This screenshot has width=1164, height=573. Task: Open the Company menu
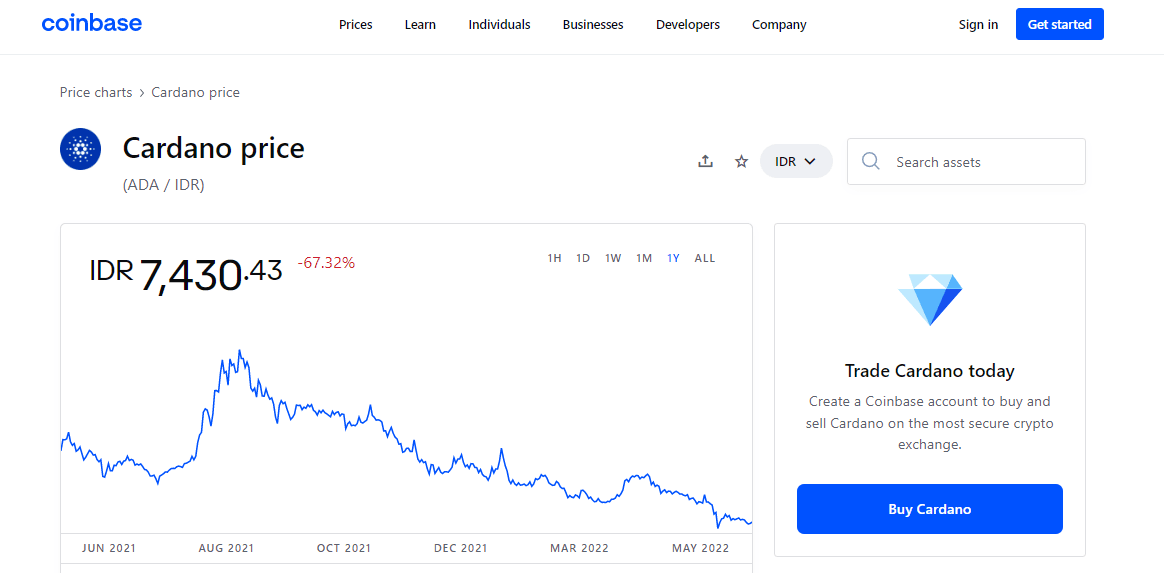(779, 24)
